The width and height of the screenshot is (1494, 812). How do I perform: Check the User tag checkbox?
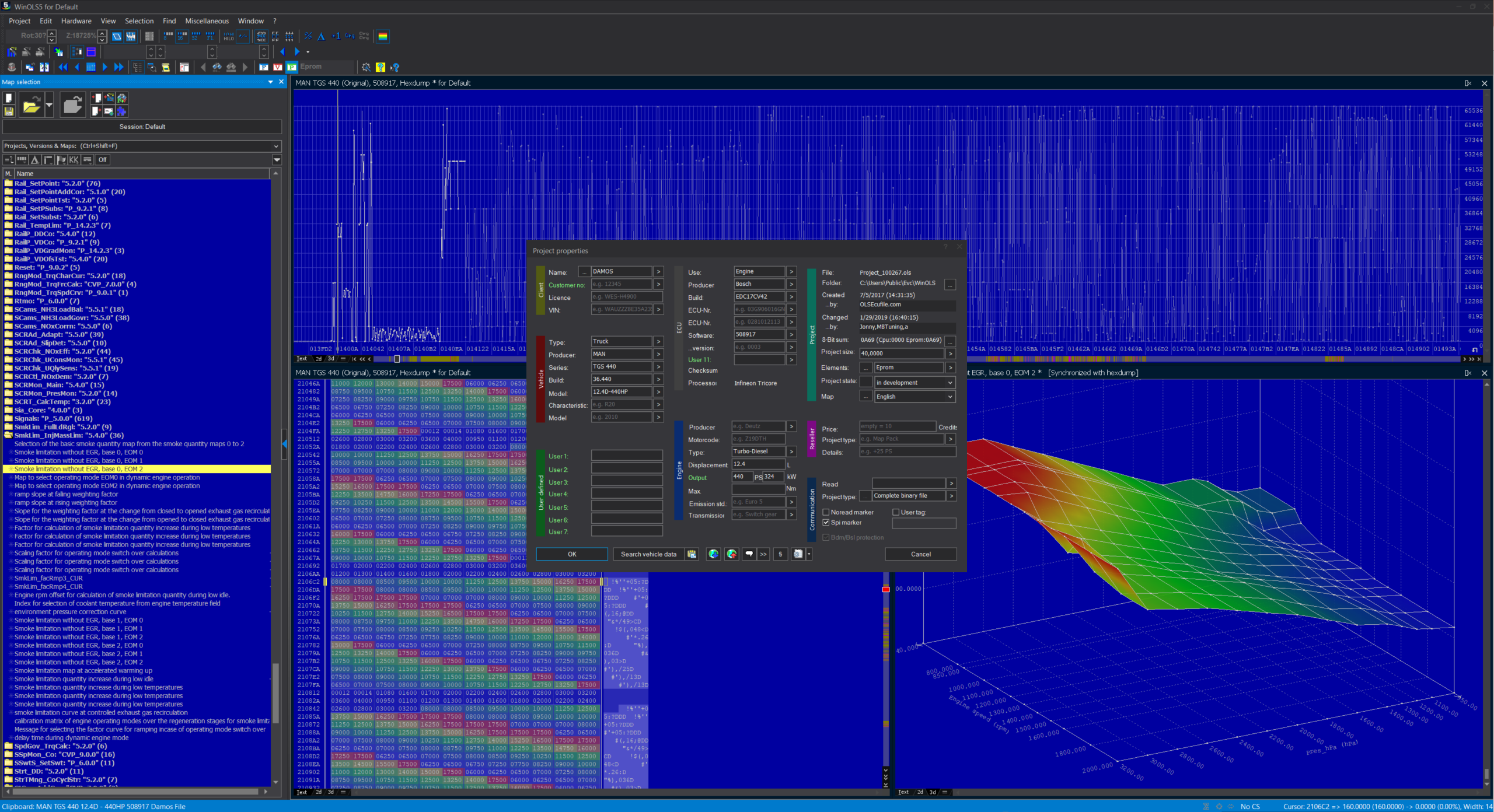[x=896, y=512]
